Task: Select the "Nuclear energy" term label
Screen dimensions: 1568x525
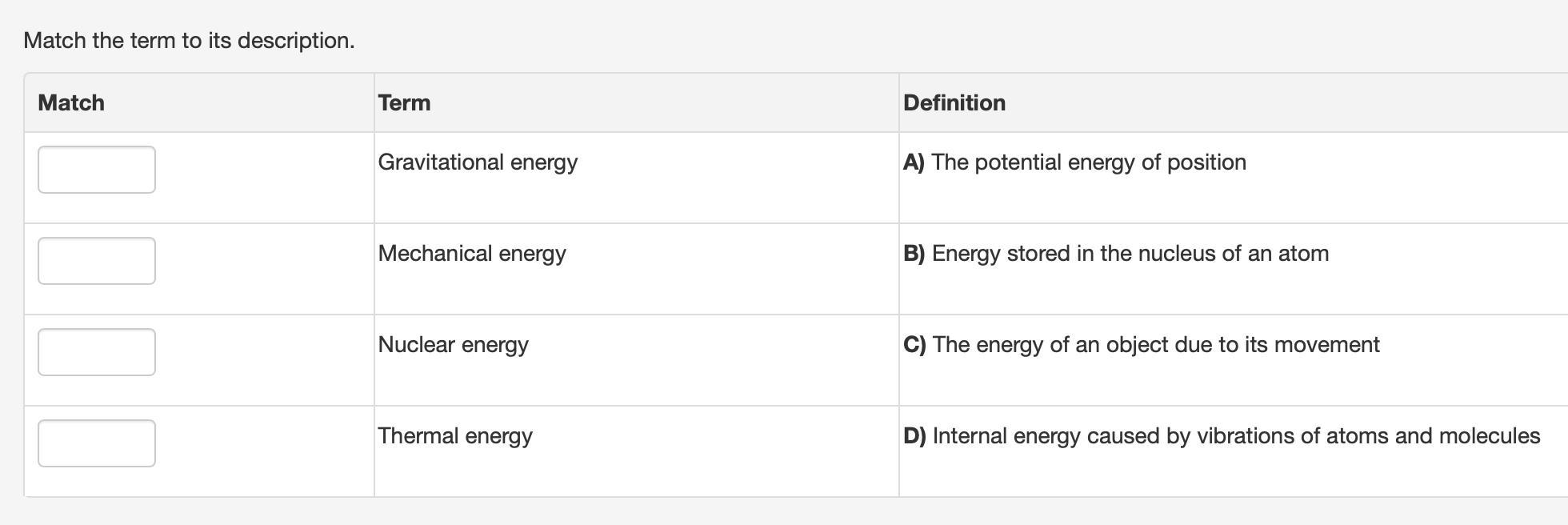Action: pos(453,345)
